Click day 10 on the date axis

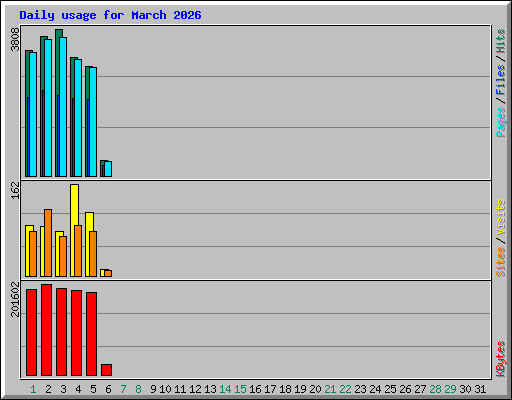coord(165,389)
